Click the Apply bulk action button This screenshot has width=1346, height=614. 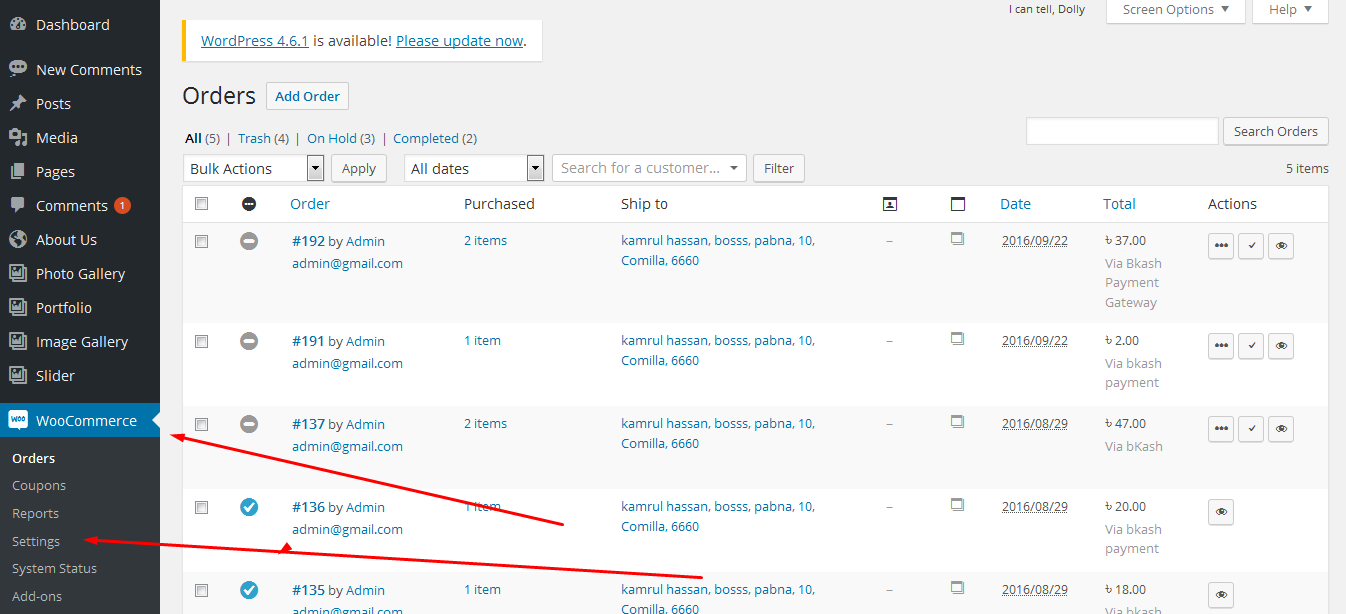(359, 168)
